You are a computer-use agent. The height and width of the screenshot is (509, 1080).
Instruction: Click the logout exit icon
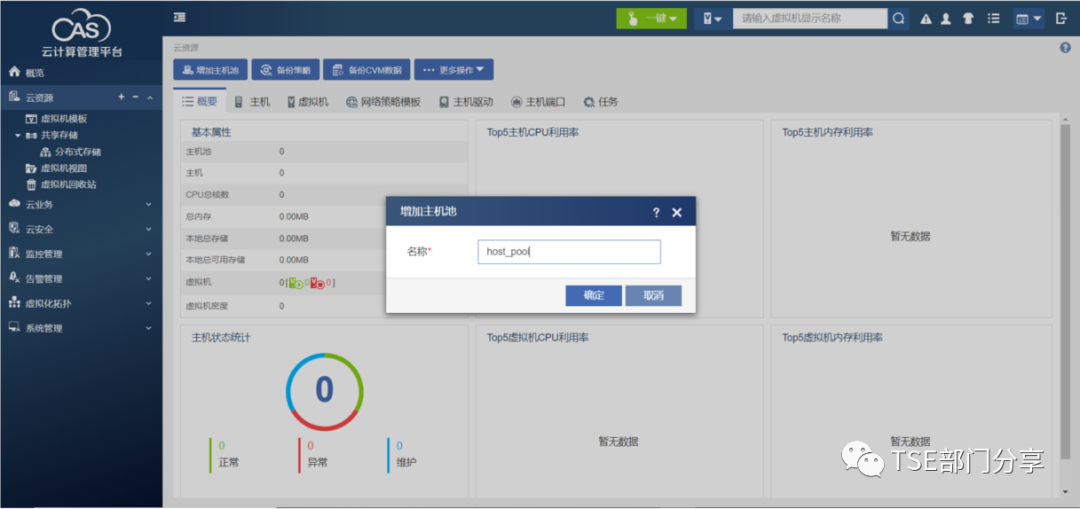coord(1061,19)
